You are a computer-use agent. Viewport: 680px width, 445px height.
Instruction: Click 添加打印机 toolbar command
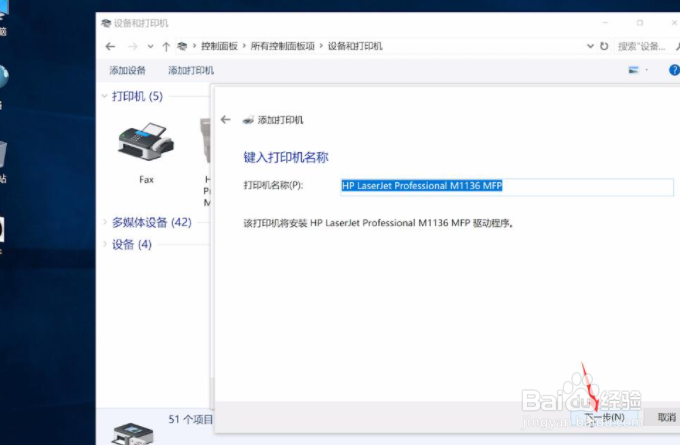(x=191, y=70)
